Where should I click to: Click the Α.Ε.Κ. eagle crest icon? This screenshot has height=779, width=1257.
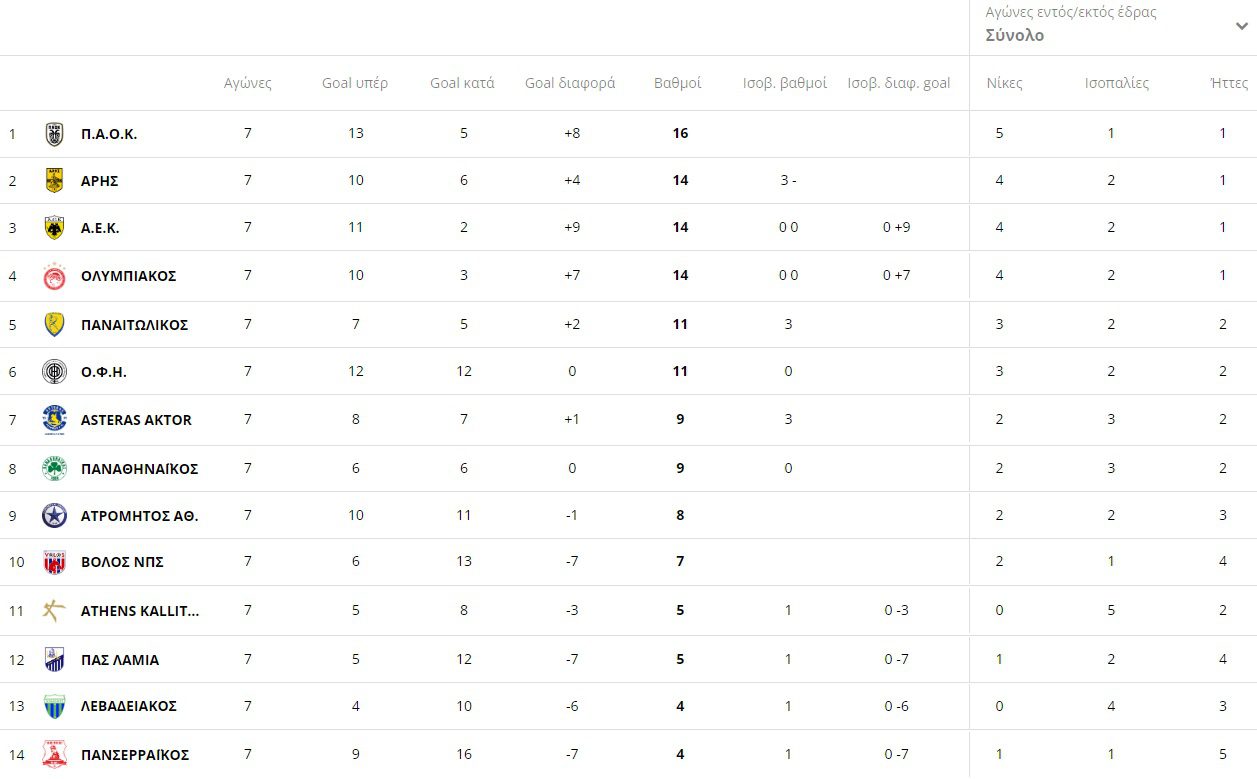point(55,228)
